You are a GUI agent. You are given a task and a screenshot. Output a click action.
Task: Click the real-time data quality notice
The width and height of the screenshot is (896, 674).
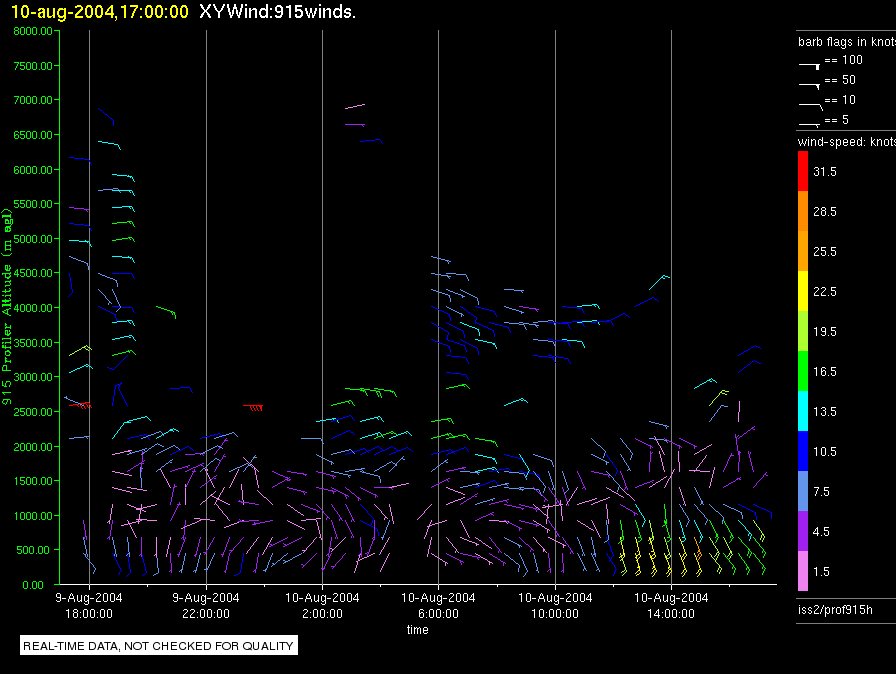[159, 646]
